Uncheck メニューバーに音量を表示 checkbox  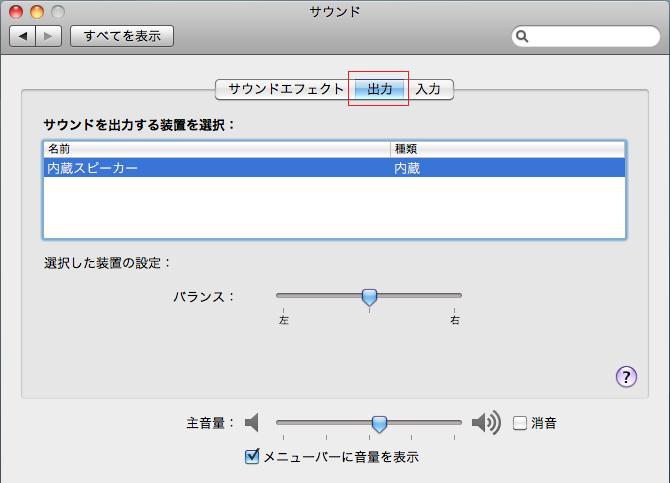[x=252, y=456]
